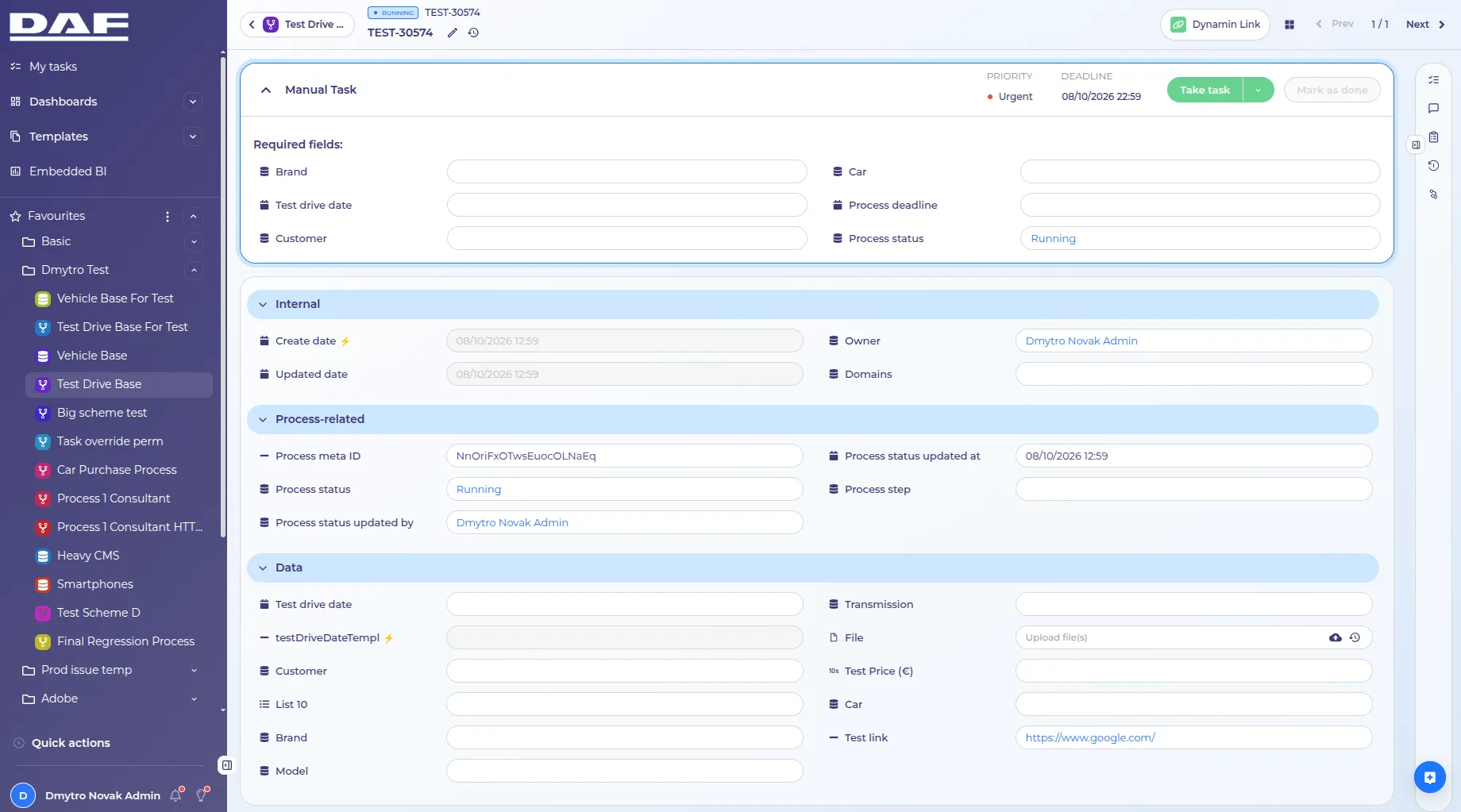
Task: Open Heavy CMS from favourites
Action: tap(88, 556)
